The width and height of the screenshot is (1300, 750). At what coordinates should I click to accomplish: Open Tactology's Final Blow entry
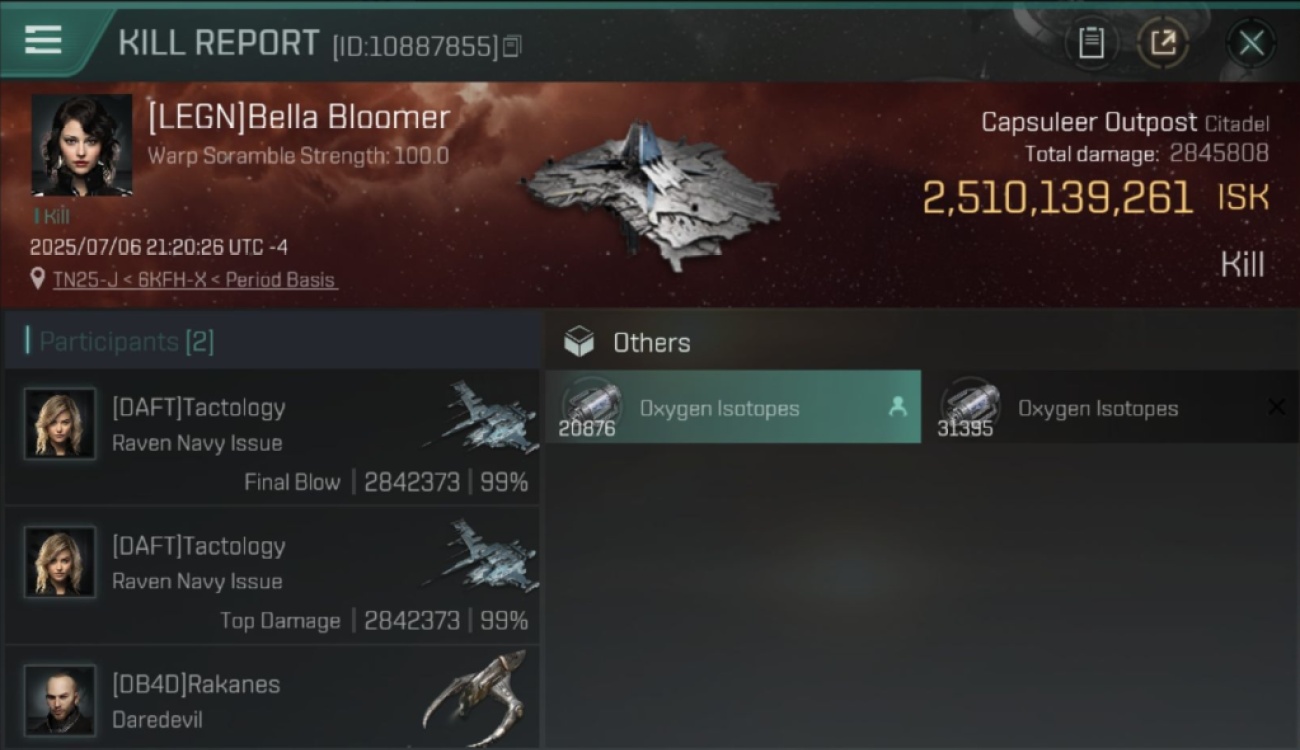[x=272, y=437]
